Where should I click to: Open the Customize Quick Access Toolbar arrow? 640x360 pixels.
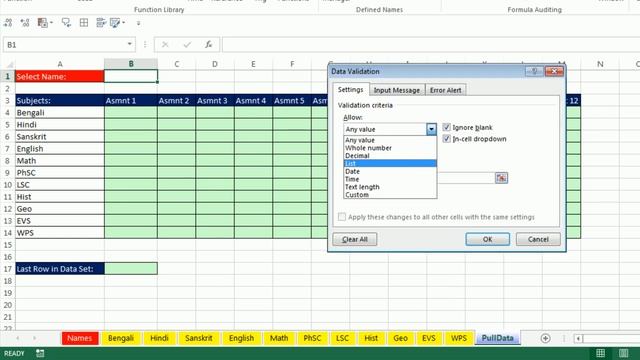[138, 23]
